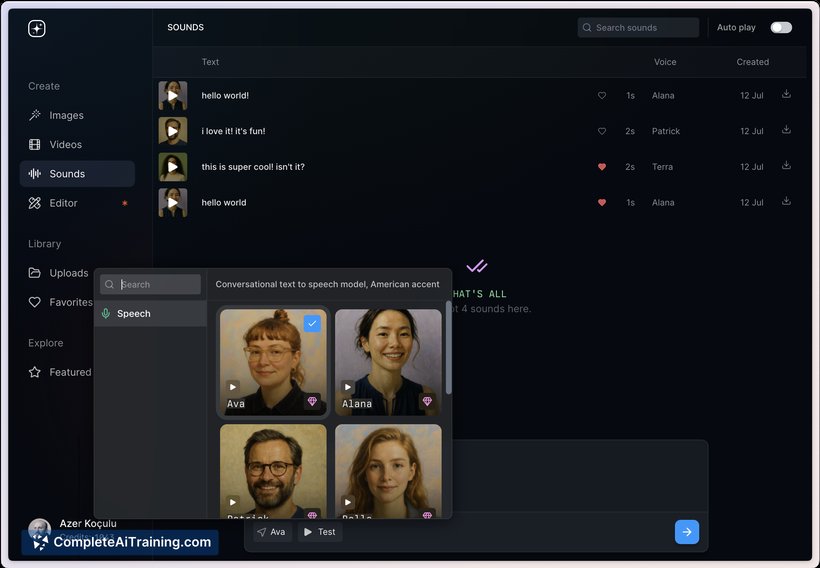Click the 'this is super cool! isn't it?' text
The image size is (820, 568).
pyautogui.click(x=253, y=167)
